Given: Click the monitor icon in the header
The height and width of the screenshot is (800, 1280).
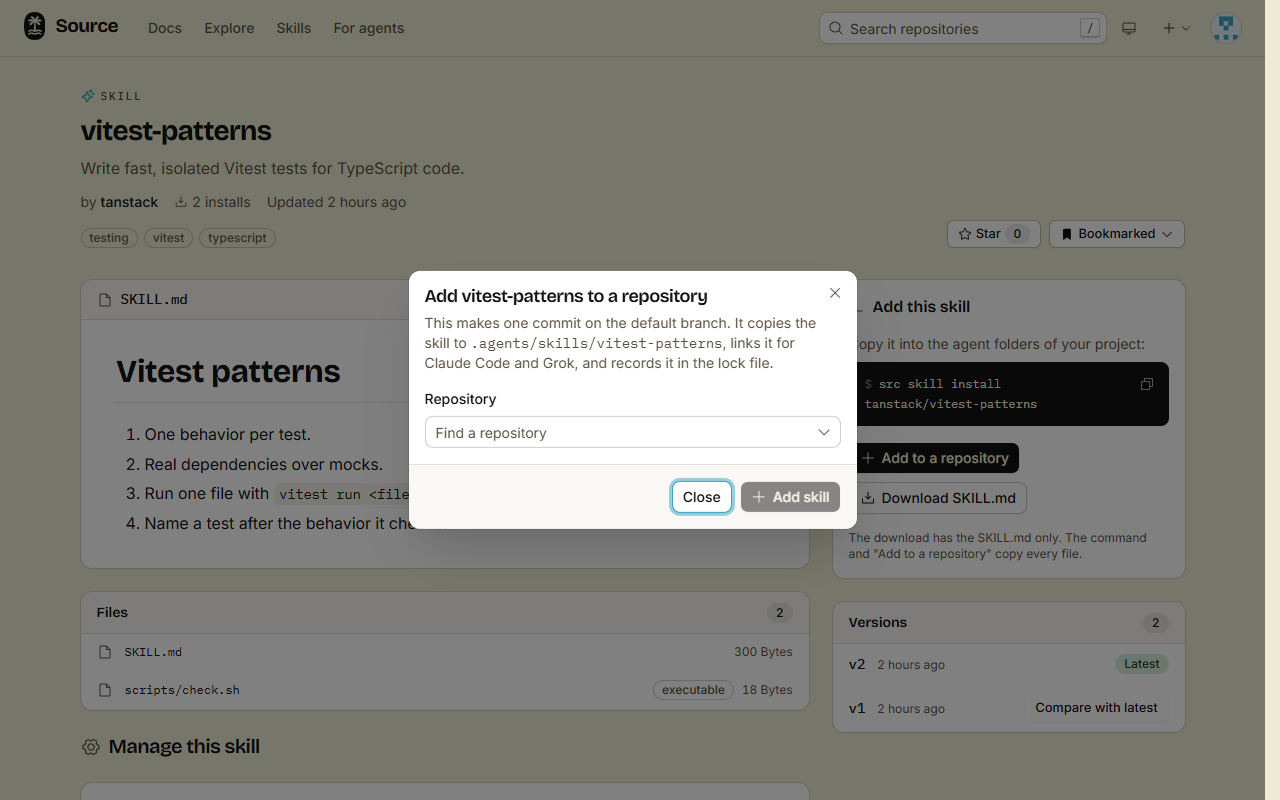Looking at the screenshot, I should (1129, 28).
